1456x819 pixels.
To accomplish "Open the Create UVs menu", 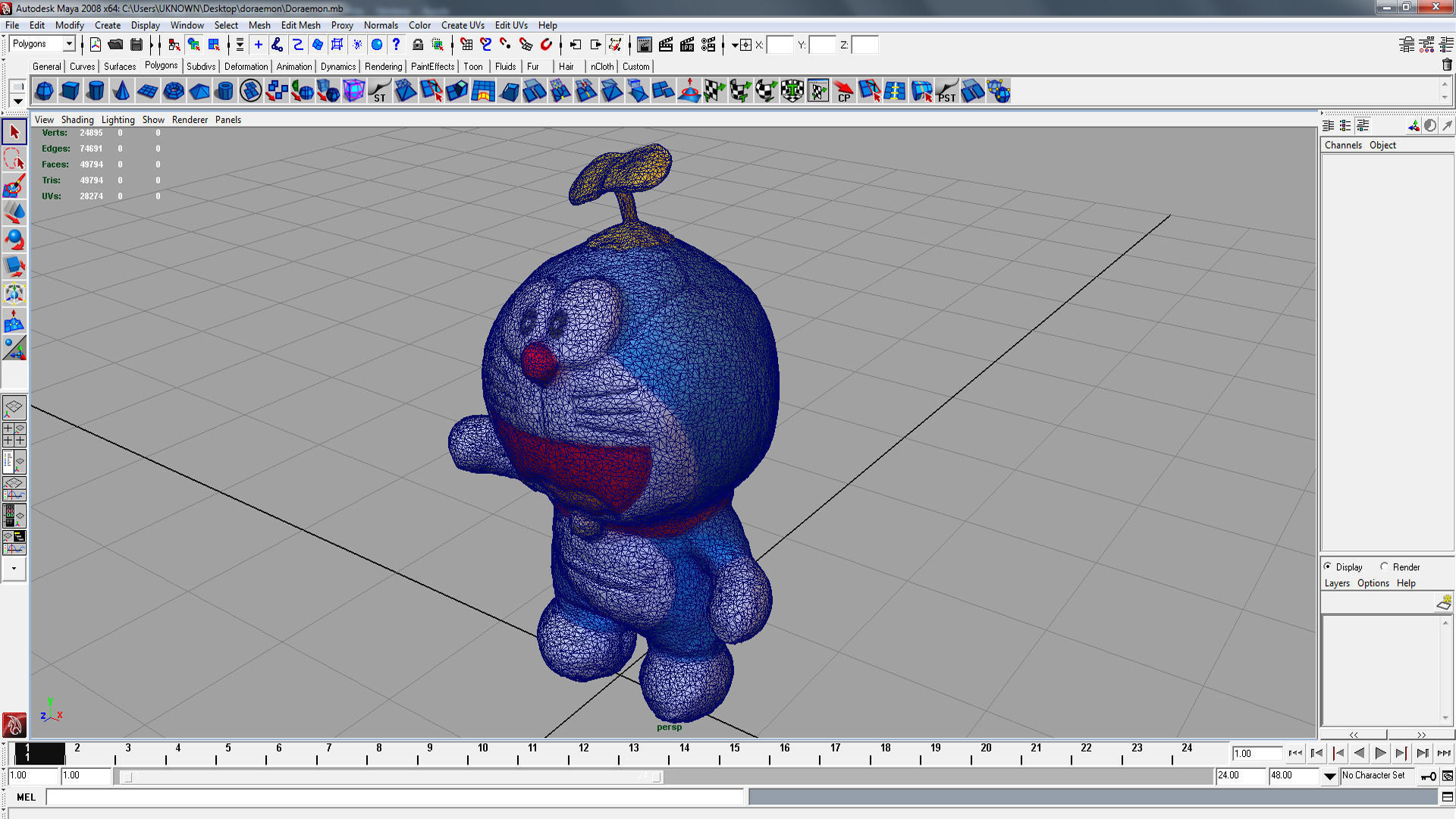I will (x=463, y=25).
